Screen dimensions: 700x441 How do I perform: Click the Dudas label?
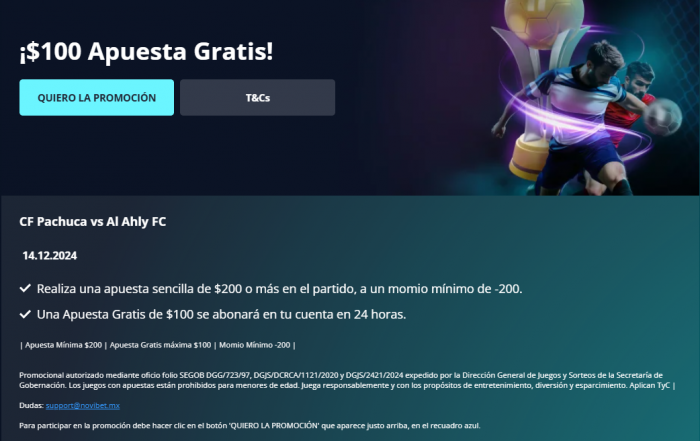point(31,405)
